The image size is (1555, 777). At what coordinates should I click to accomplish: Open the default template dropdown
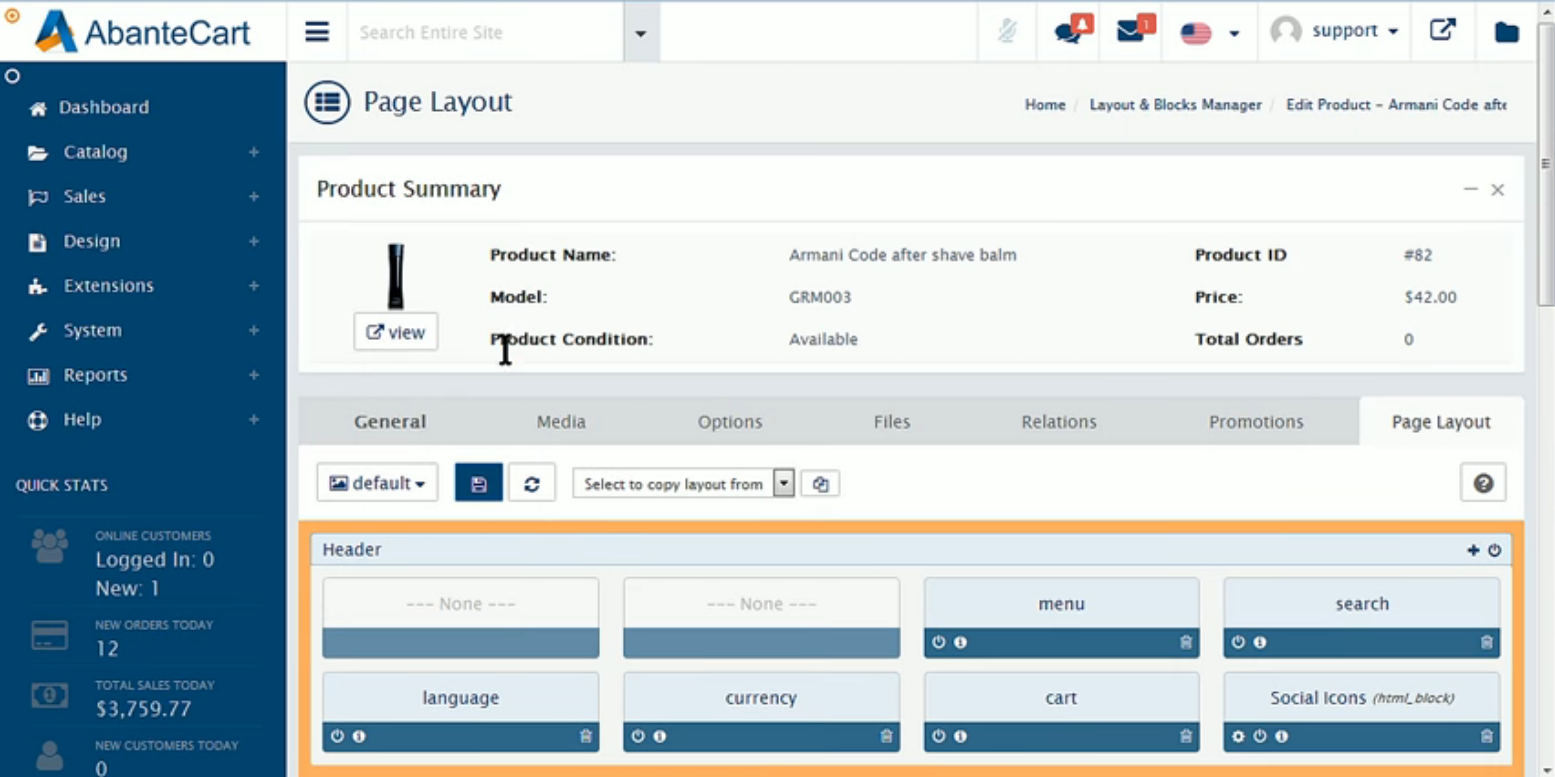(x=377, y=484)
